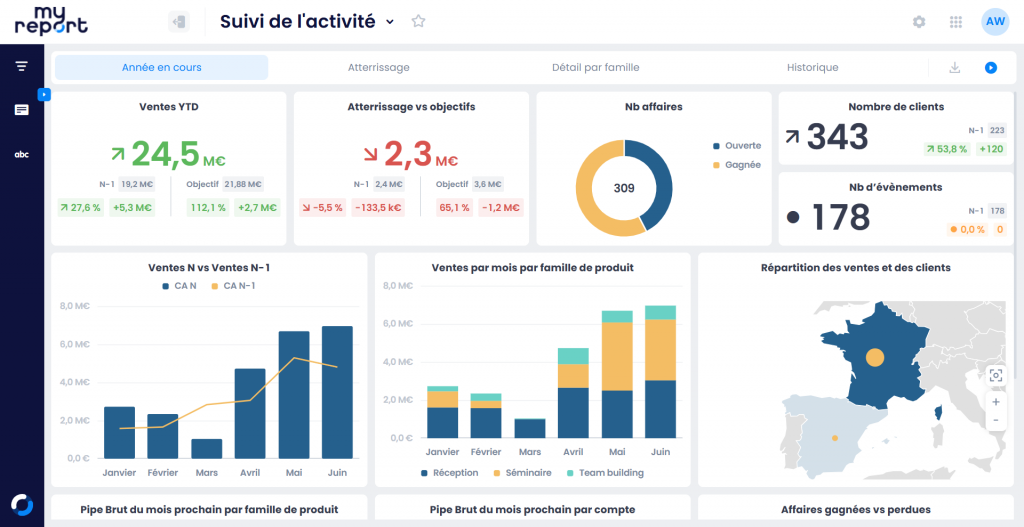Toggle Gagnée legend in donut chart
This screenshot has width=1024, height=527.
(736, 165)
